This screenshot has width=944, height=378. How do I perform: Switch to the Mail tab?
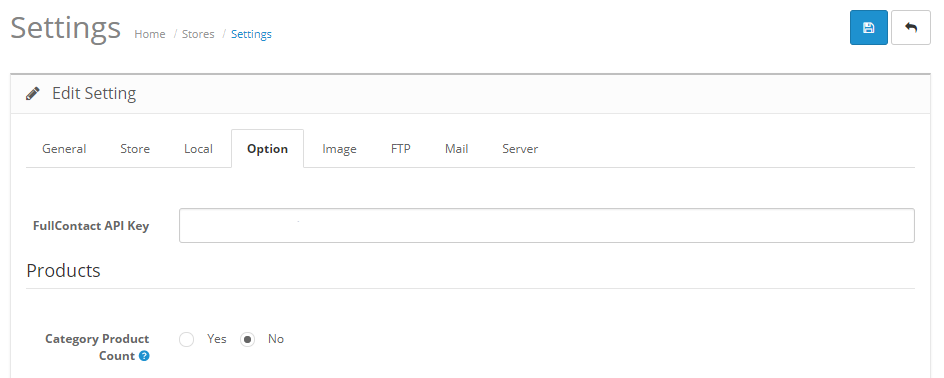click(456, 149)
